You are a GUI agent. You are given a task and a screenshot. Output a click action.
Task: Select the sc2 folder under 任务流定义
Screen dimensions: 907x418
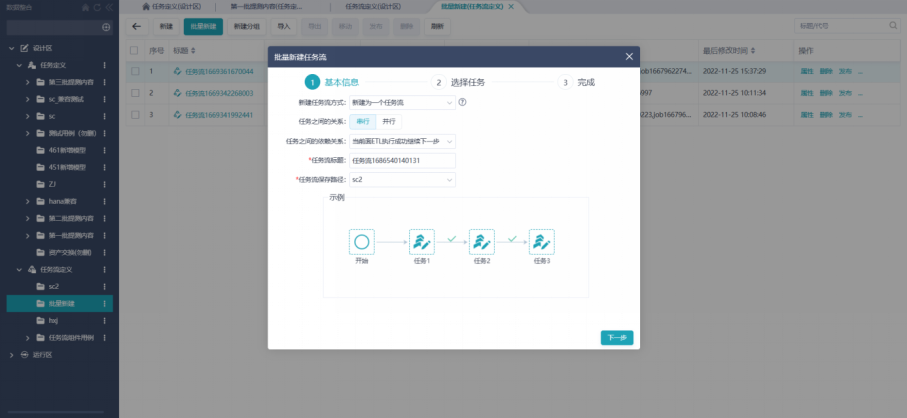(x=54, y=286)
